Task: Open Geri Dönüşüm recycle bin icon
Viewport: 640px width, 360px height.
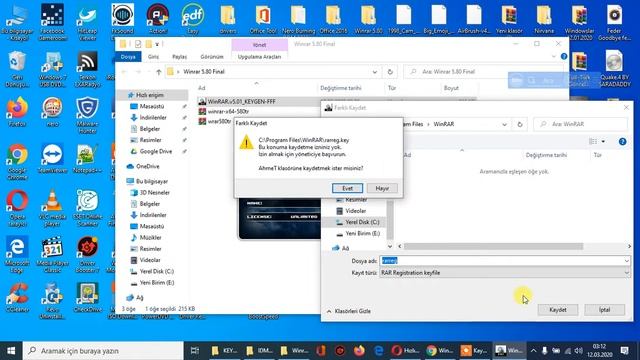Action: (x=17, y=69)
